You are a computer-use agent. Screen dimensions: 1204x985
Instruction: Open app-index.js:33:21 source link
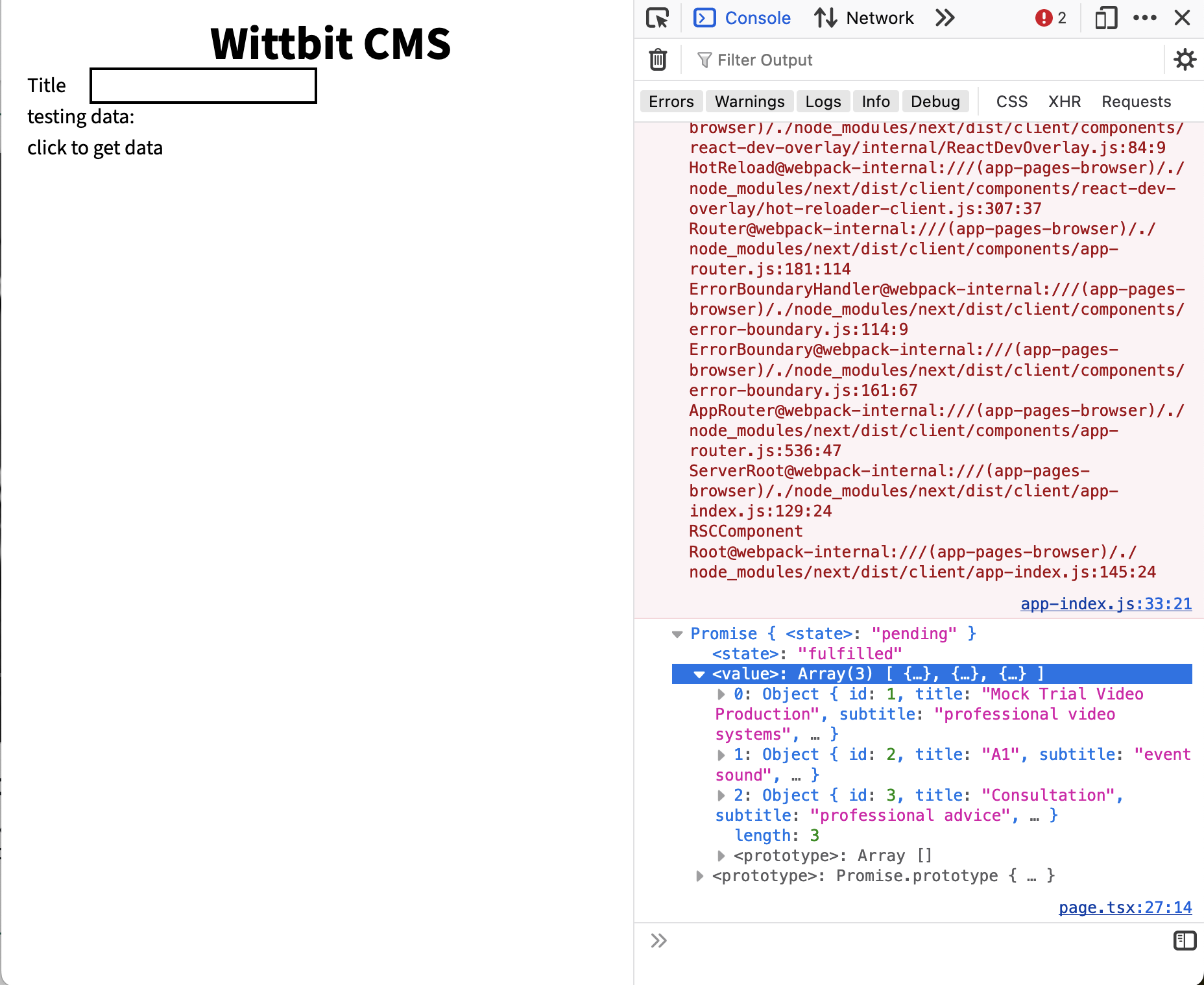click(x=1106, y=604)
